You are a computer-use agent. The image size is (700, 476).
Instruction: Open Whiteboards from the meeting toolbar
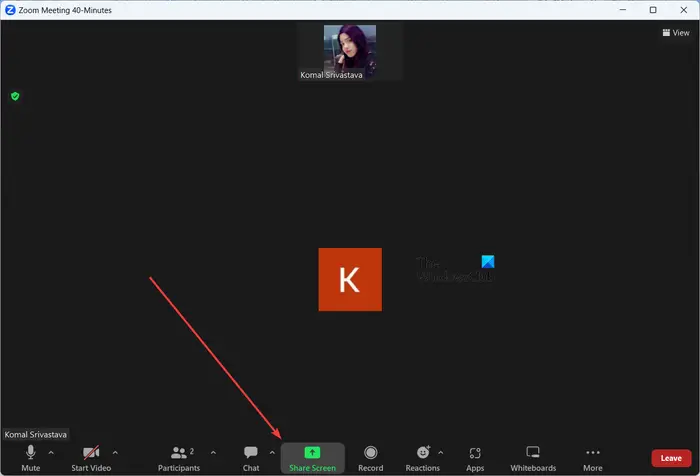533,458
